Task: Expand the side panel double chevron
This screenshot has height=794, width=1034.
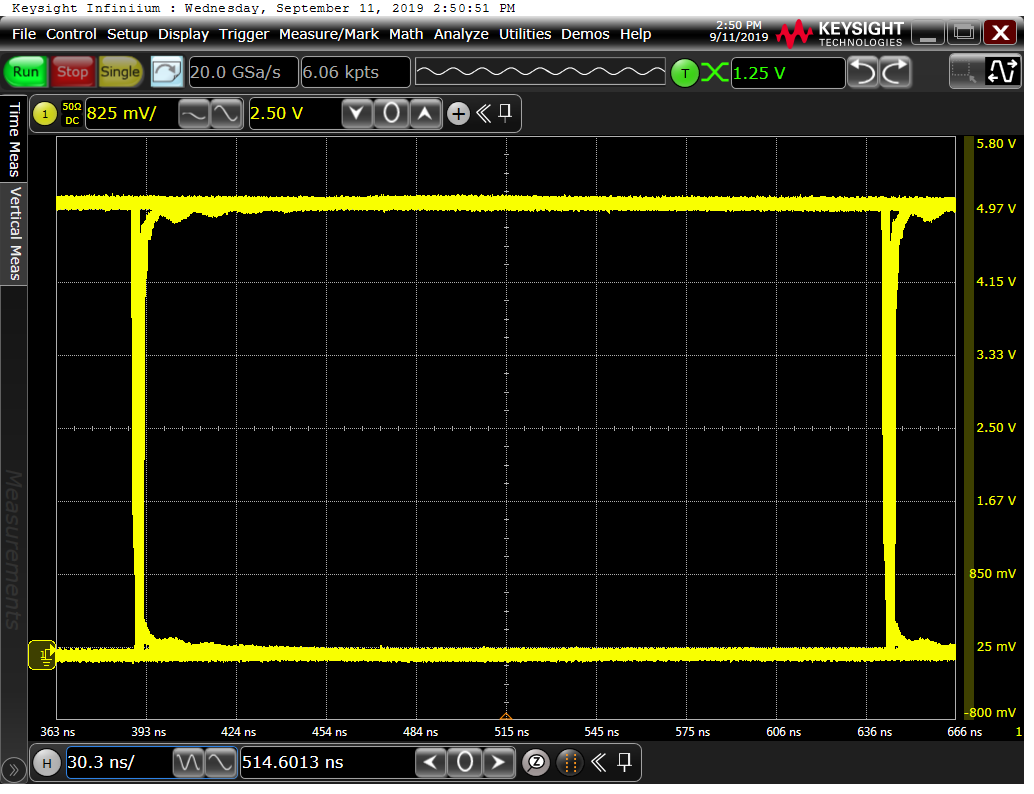Action: (x=14, y=770)
